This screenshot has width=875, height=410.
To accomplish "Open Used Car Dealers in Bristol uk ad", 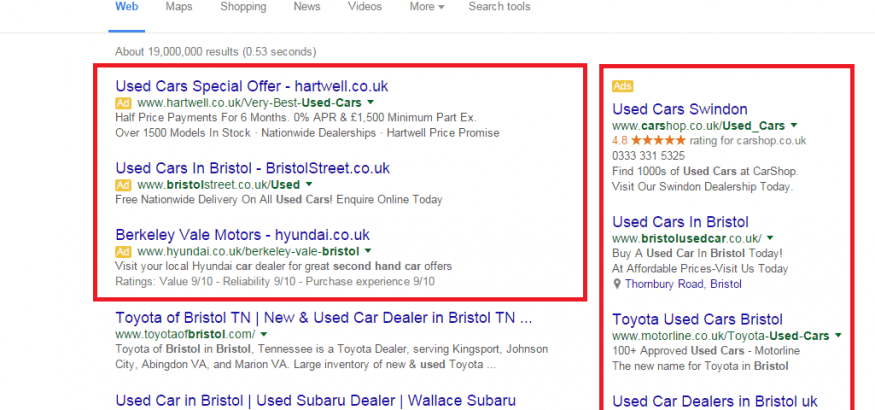I will tap(715, 401).
